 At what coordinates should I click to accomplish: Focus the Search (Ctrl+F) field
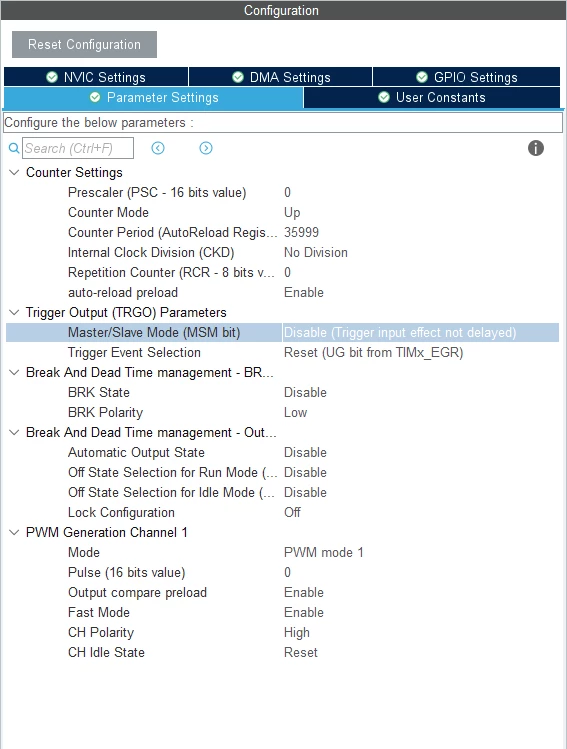pyautogui.click(x=78, y=148)
